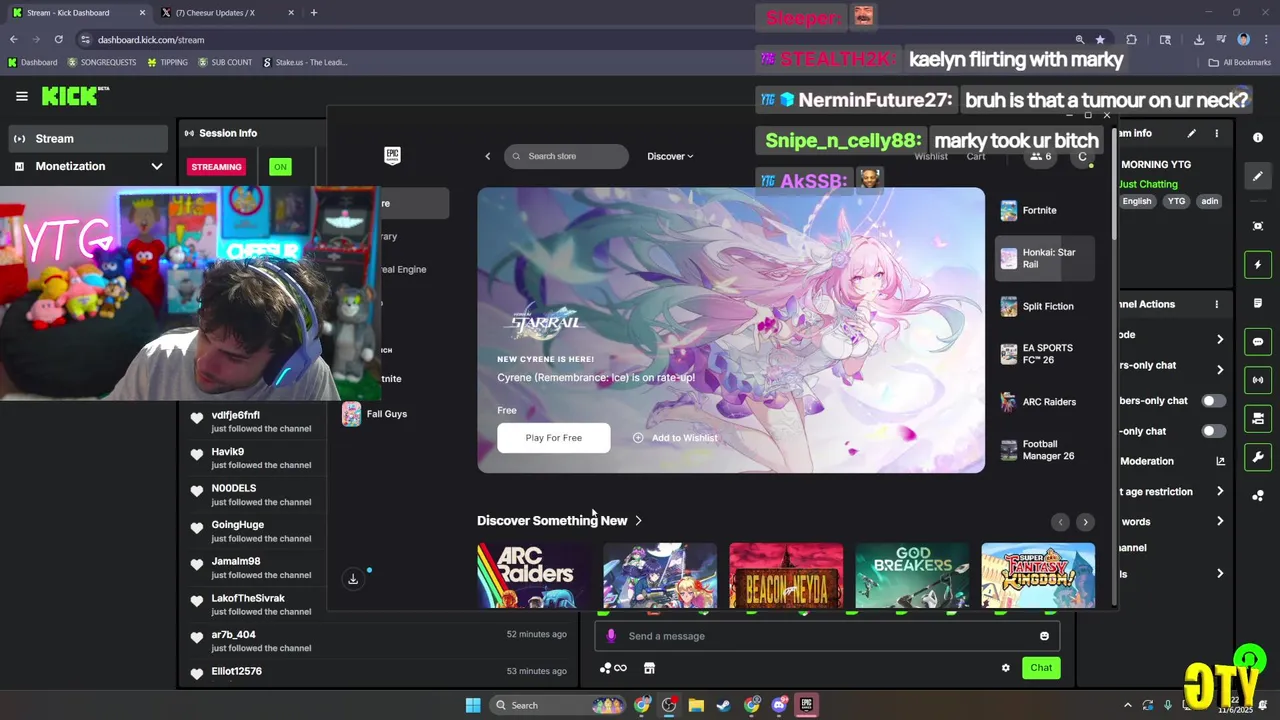The height and width of the screenshot is (720, 1280).
Task: Open emoji picker in message box
Action: point(1044,636)
